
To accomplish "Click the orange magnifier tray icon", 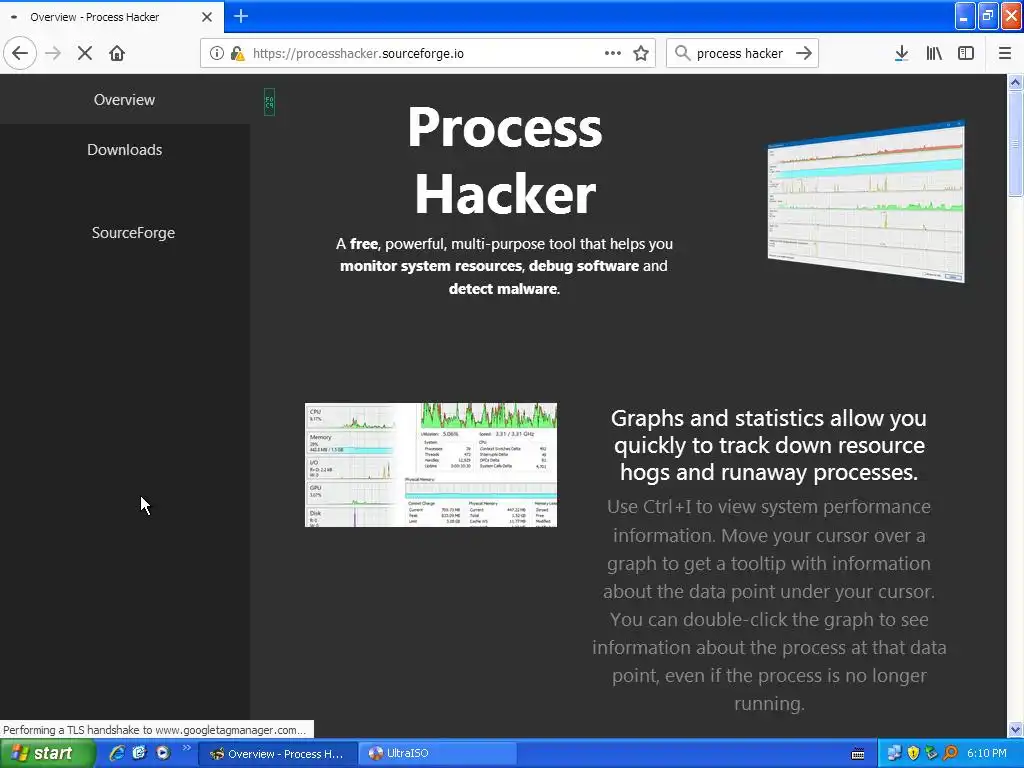I will click(950, 753).
